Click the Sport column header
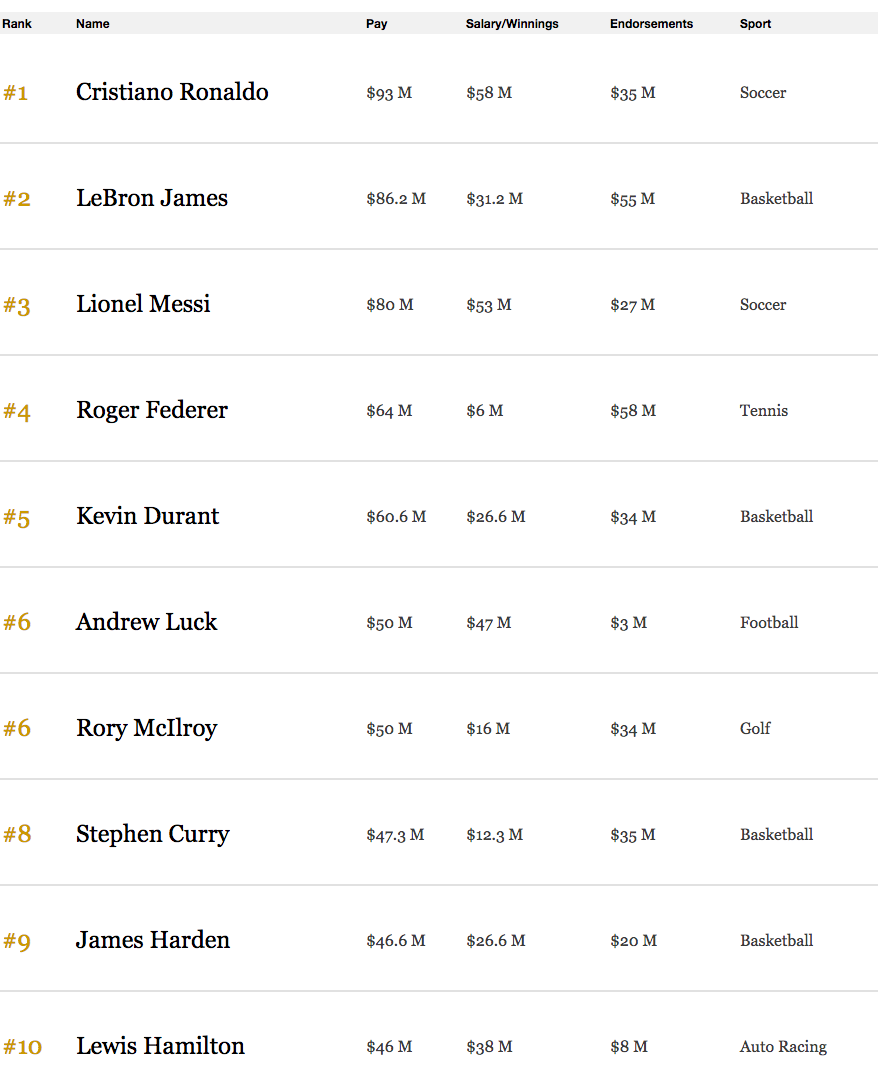884x1088 pixels. [755, 24]
